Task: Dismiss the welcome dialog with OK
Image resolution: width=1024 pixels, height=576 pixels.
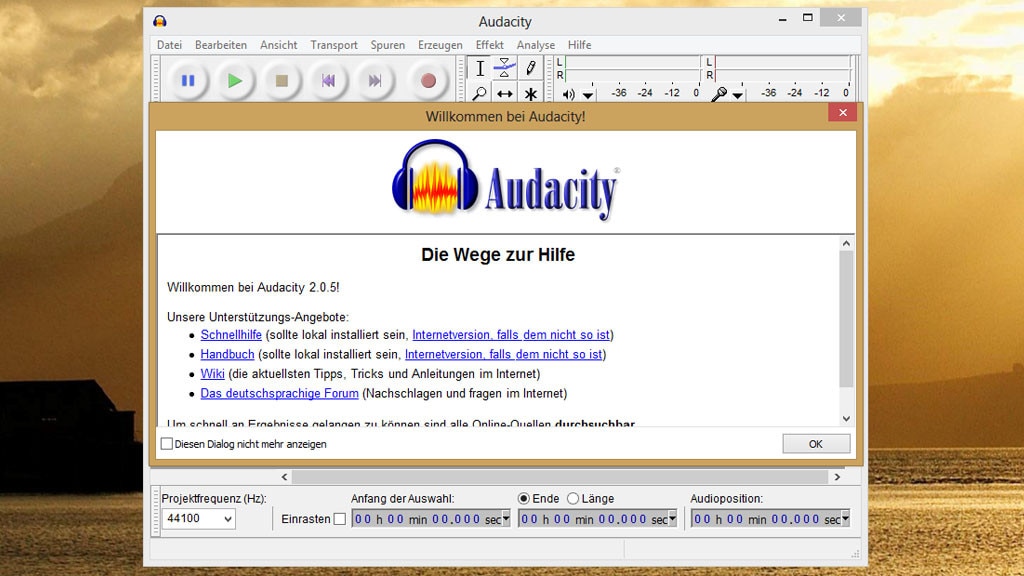Action: pyautogui.click(x=816, y=443)
